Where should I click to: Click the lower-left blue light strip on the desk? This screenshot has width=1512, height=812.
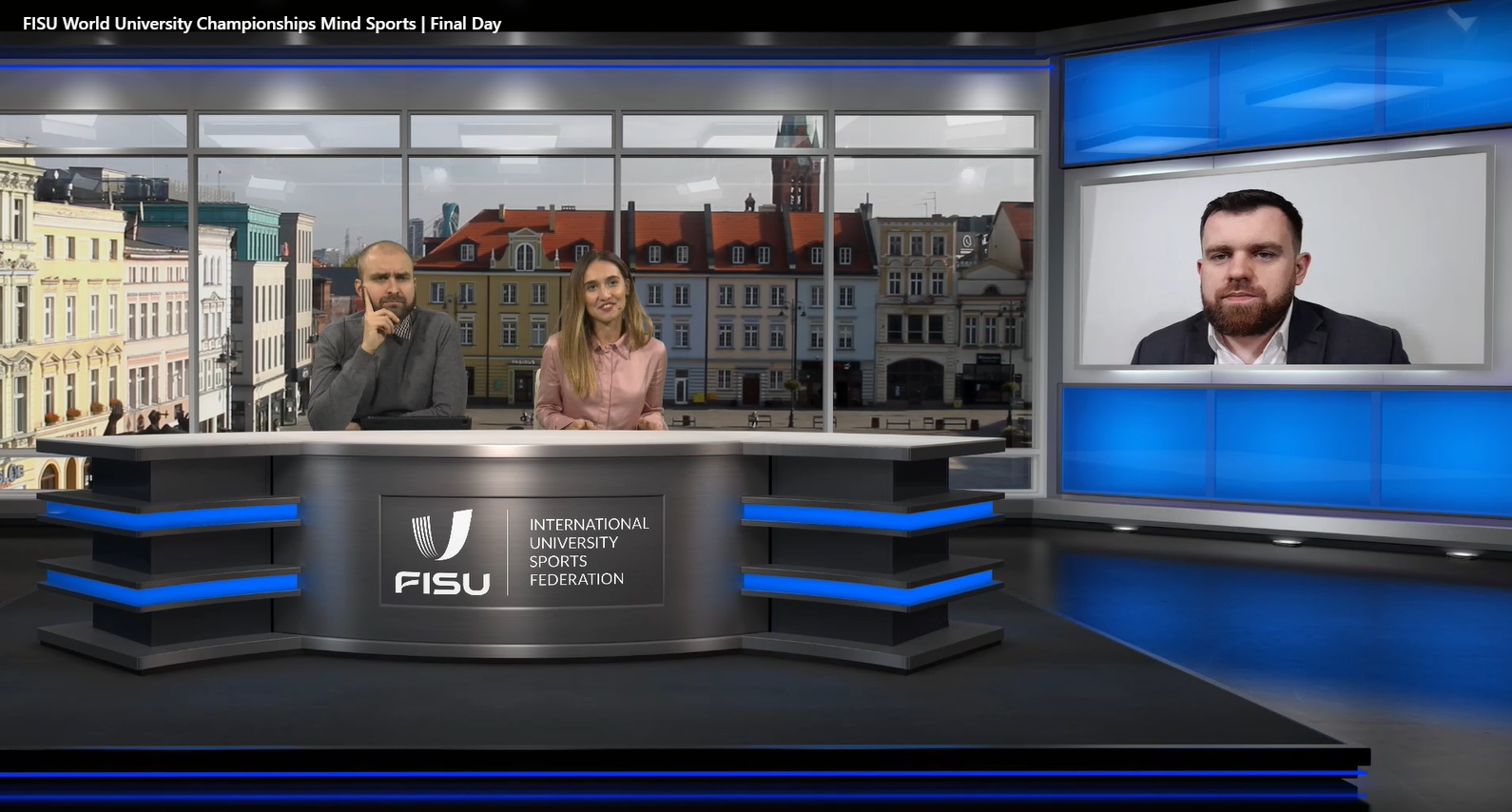coord(171,583)
